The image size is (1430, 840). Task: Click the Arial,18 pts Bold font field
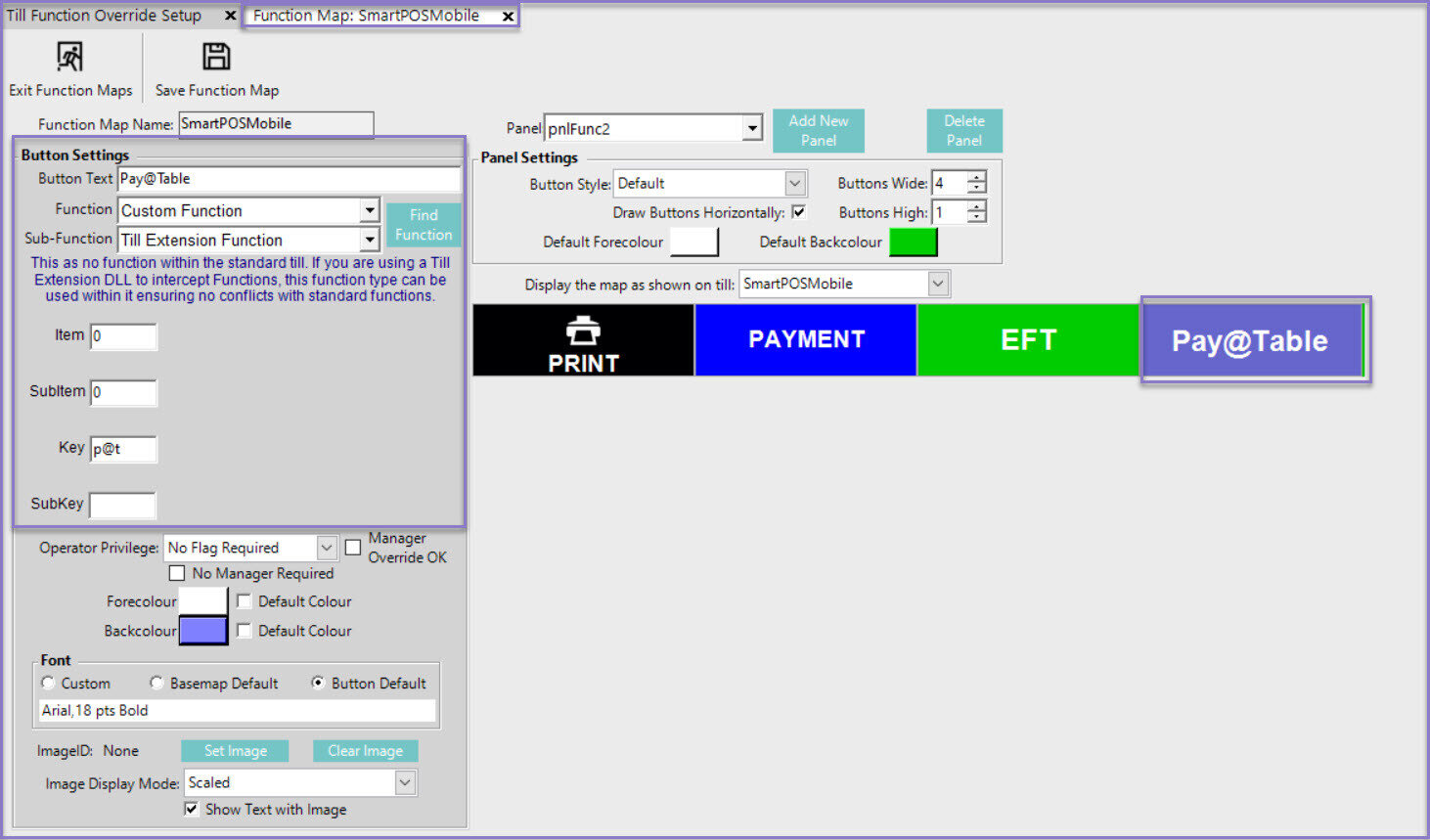click(x=238, y=711)
